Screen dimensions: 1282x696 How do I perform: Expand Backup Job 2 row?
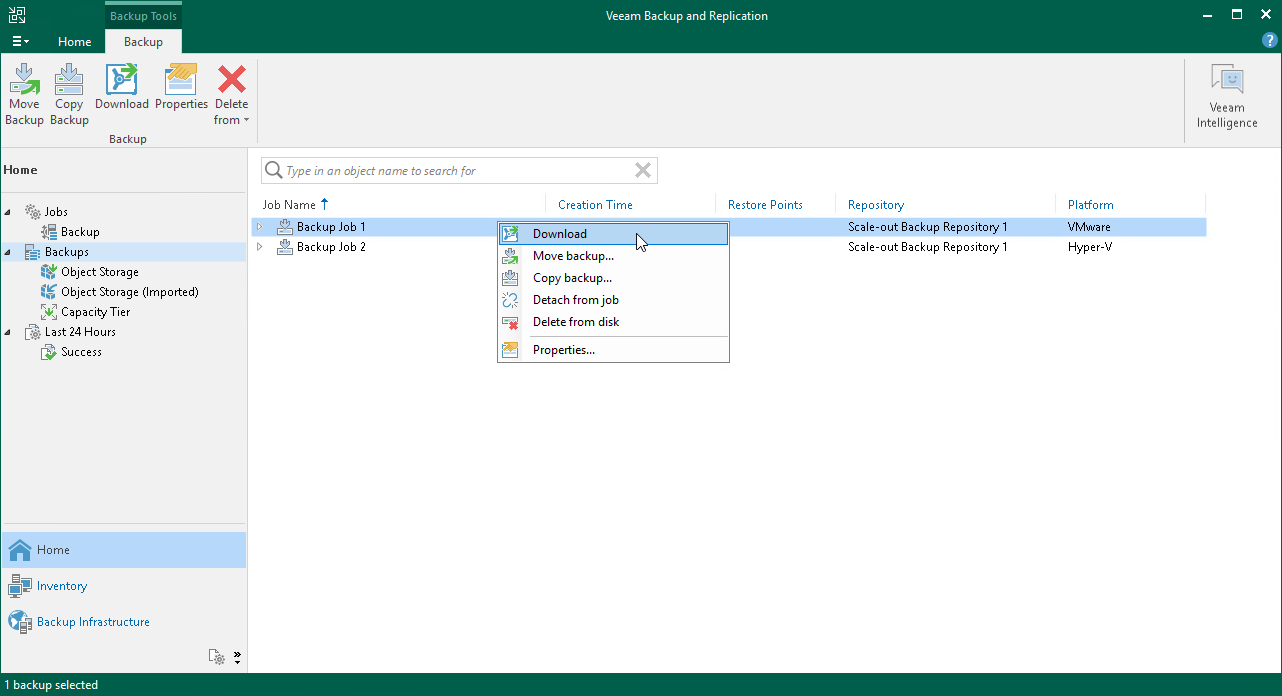click(260, 247)
